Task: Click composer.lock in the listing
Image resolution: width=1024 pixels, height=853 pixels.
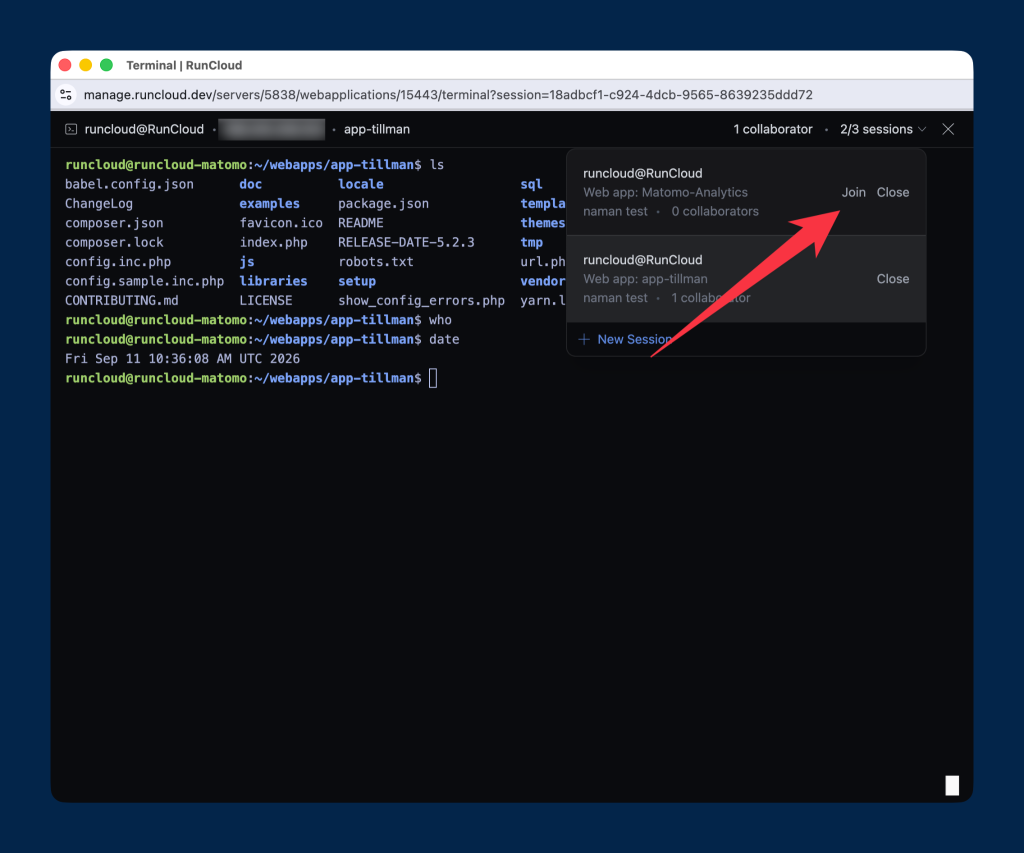Action: pos(114,242)
